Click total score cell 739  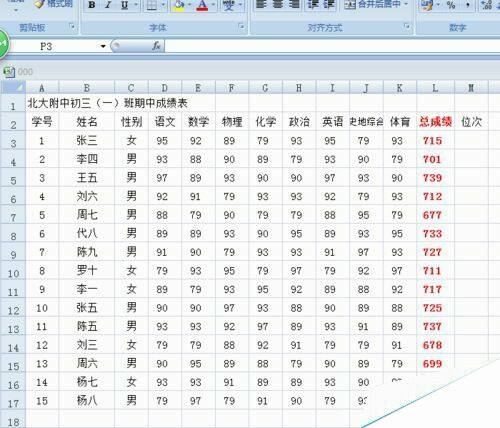click(x=435, y=178)
